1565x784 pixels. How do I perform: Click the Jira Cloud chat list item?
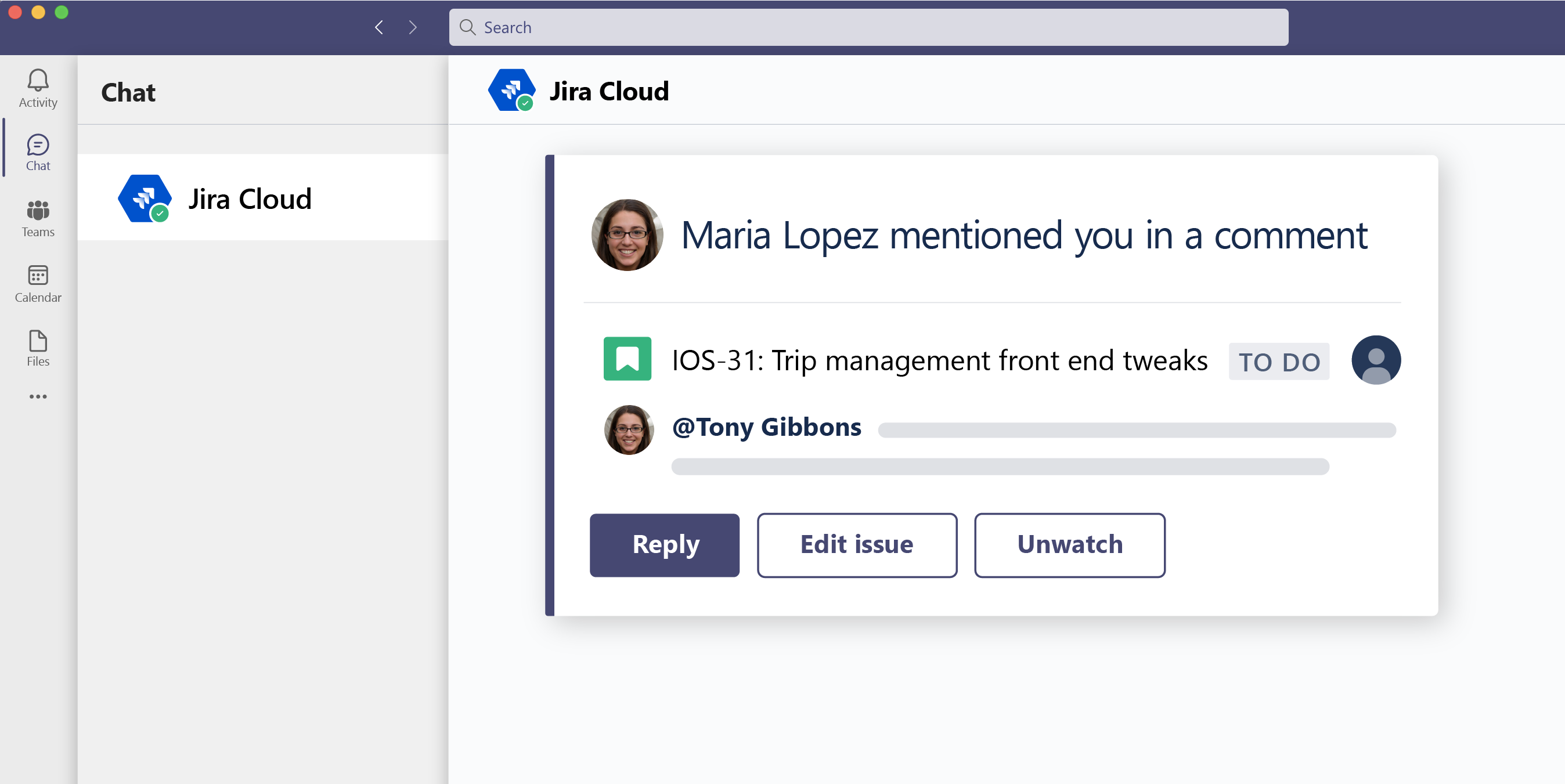click(x=265, y=198)
